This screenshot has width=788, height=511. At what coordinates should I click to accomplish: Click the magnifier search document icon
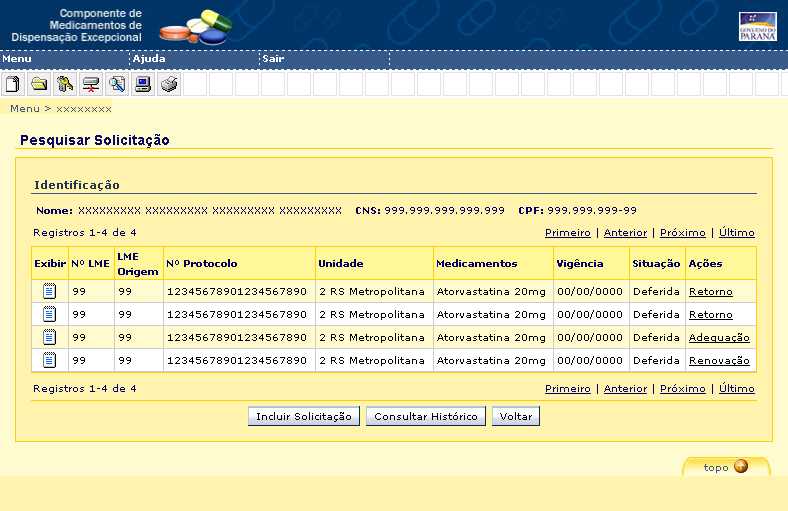point(117,84)
